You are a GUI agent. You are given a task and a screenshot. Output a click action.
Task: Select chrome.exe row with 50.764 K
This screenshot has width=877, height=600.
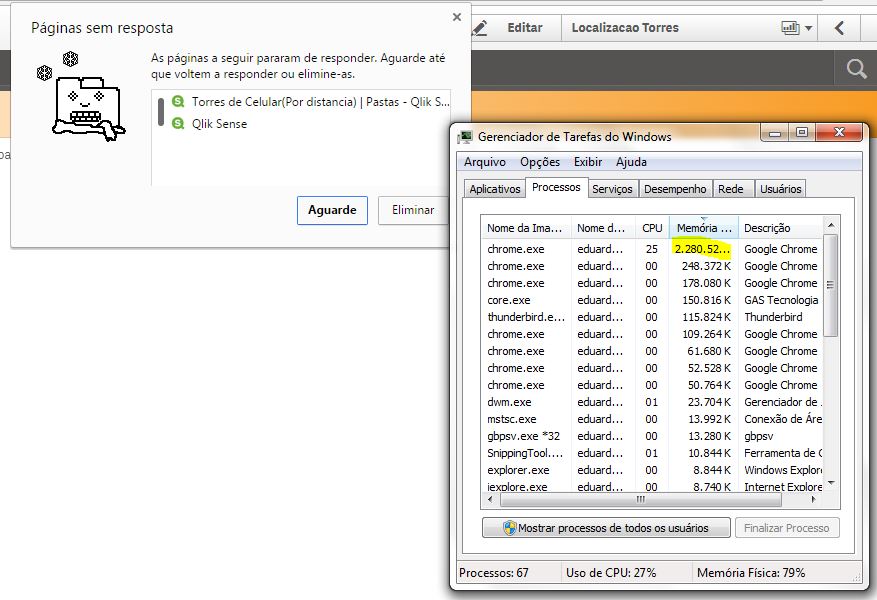[x=652, y=385]
